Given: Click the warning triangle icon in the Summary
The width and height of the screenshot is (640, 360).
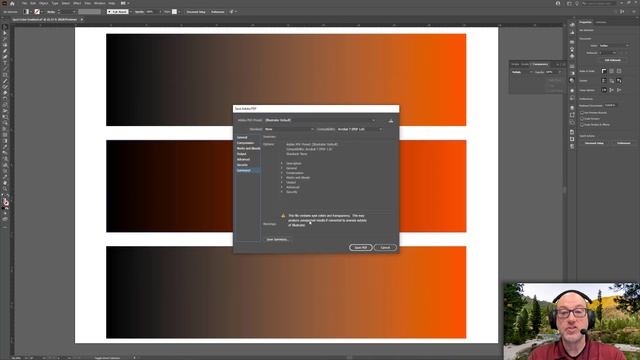Looking at the screenshot, I should click(283, 216).
